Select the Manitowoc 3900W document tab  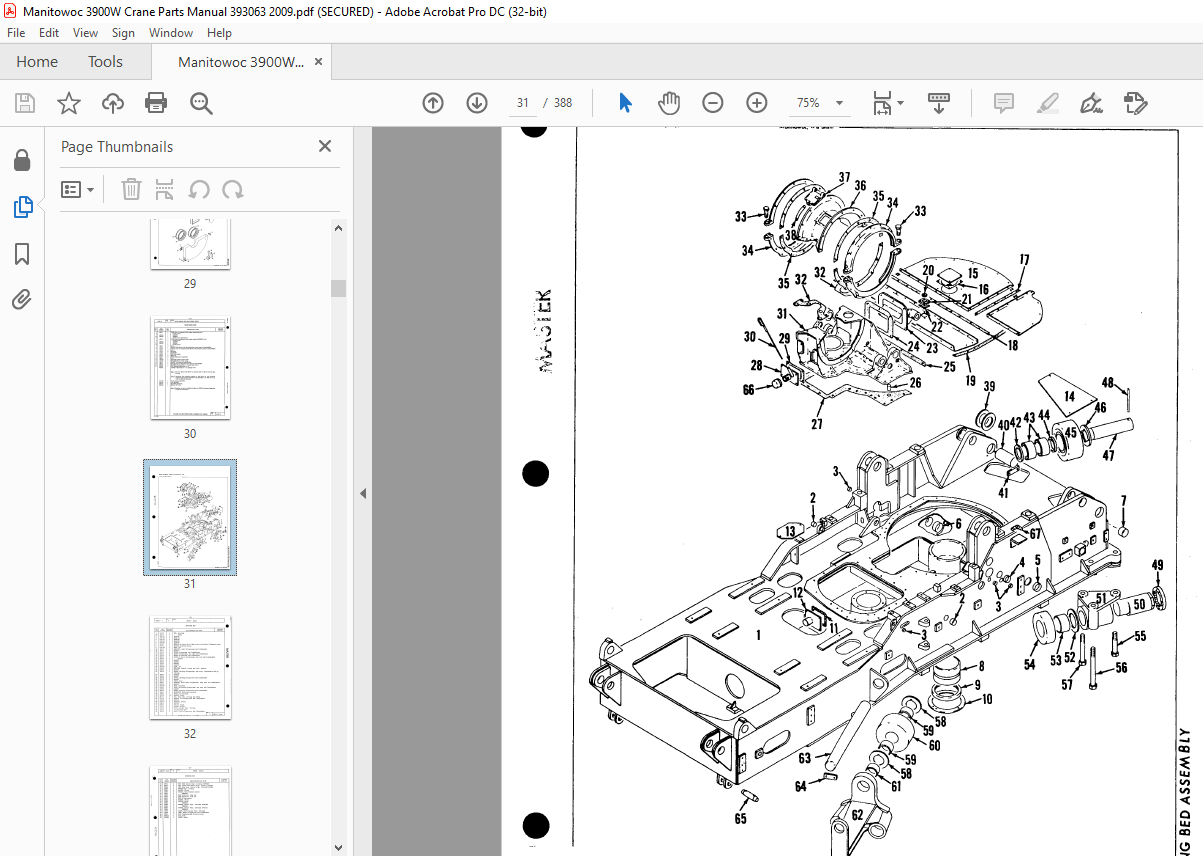point(241,62)
